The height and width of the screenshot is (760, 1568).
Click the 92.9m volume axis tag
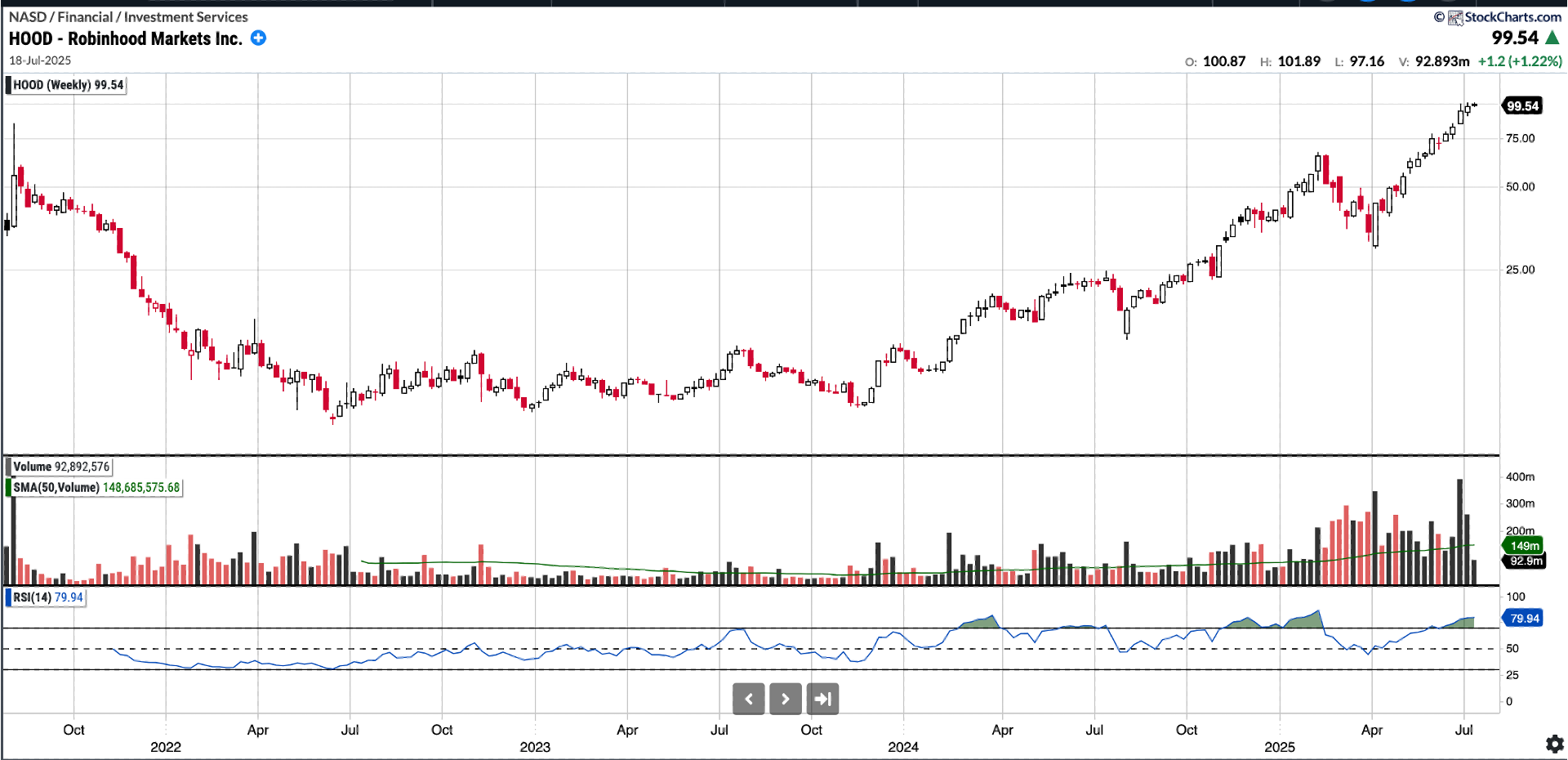(x=1524, y=561)
